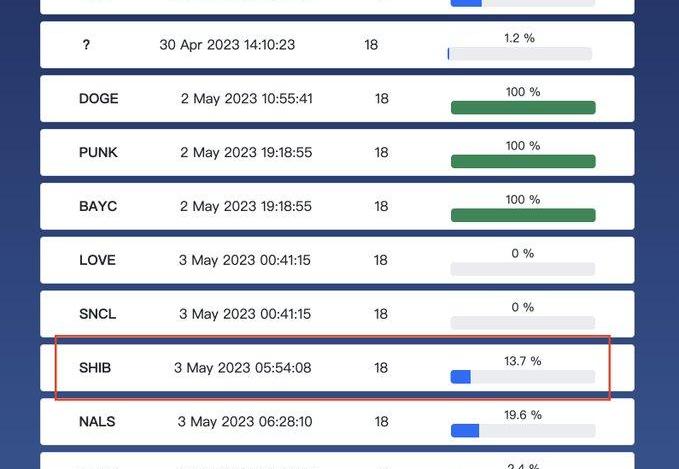Click the LOVE 0% empty progress bar
Image resolution: width=679 pixels, height=469 pixels.
pyautogui.click(x=523, y=269)
